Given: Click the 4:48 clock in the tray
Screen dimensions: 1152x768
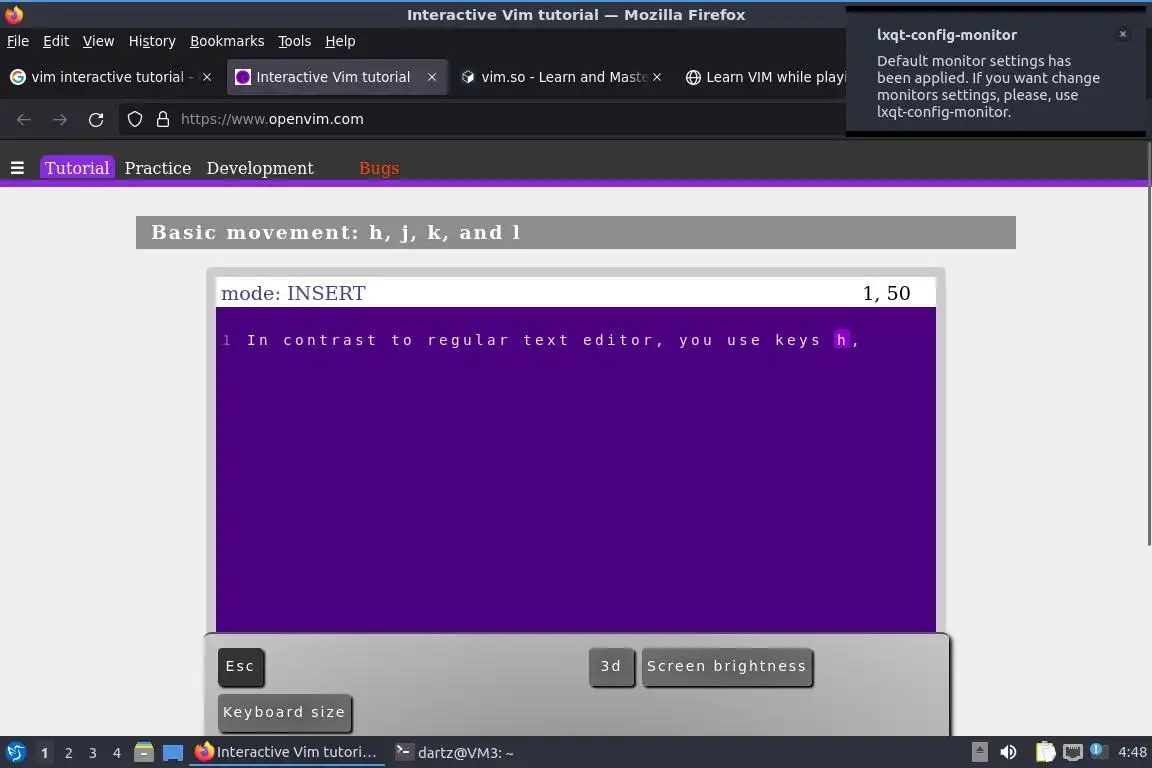Looking at the screenshot, I should (1132, 753).
